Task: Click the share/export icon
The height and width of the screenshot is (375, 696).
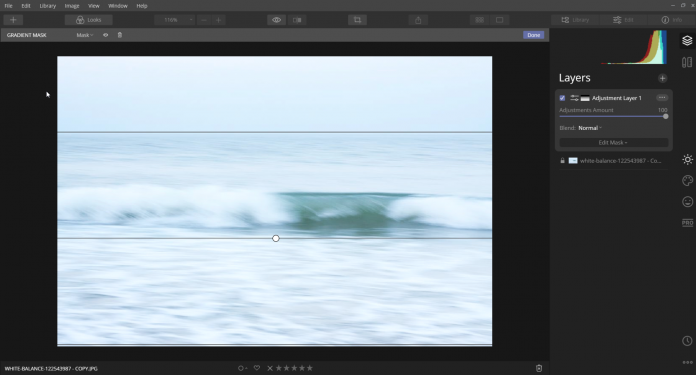Action: tap(418, 20)
